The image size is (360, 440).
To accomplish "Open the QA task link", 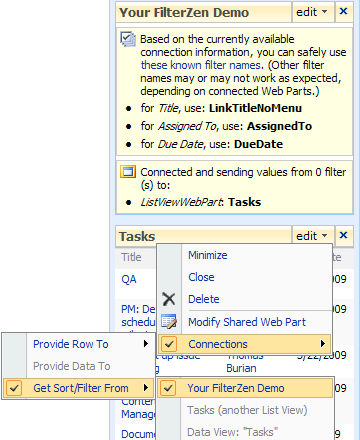I will [x=129, y=279].
